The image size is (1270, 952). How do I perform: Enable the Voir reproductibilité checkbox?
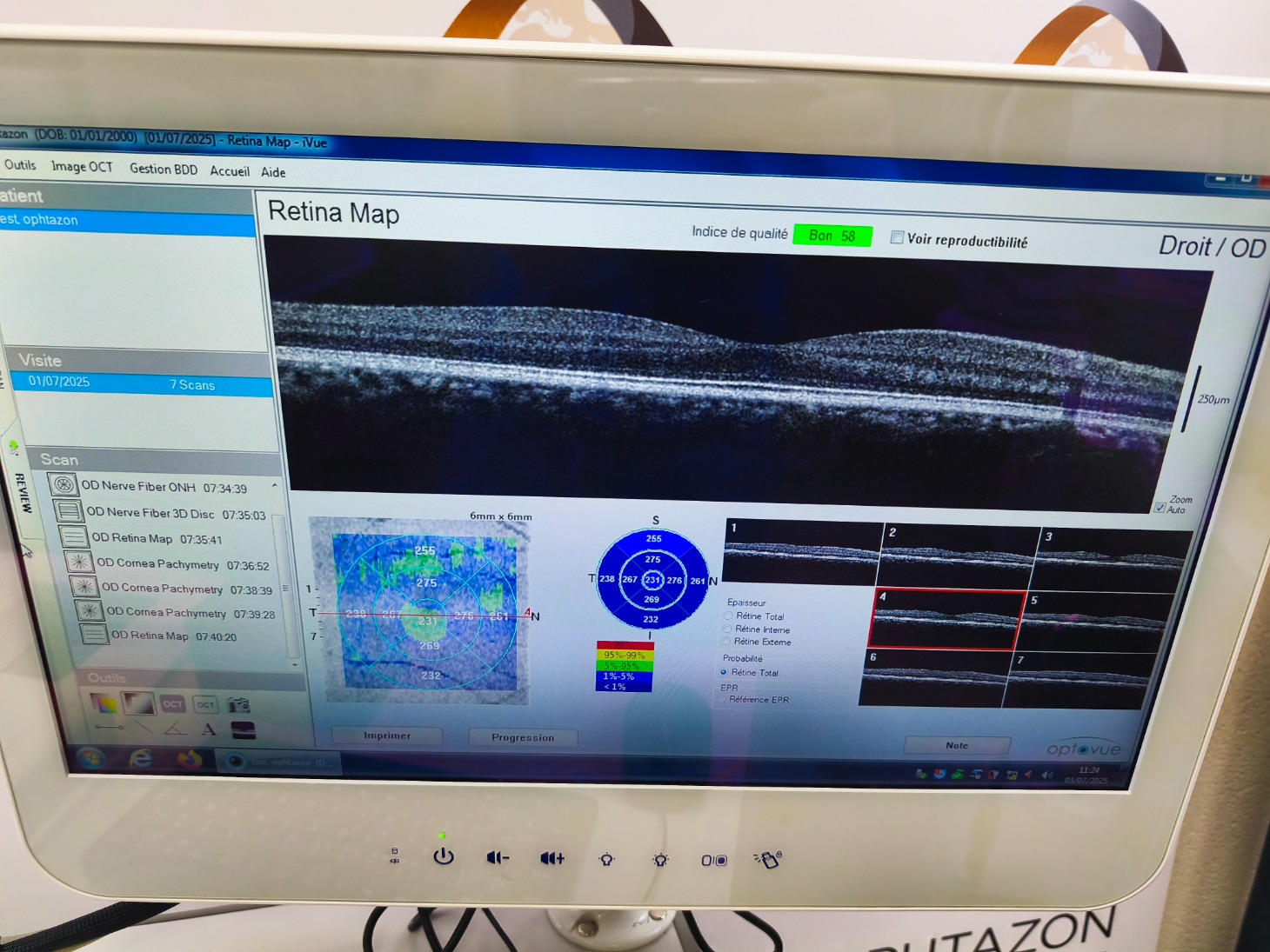[x=897, y=237]
